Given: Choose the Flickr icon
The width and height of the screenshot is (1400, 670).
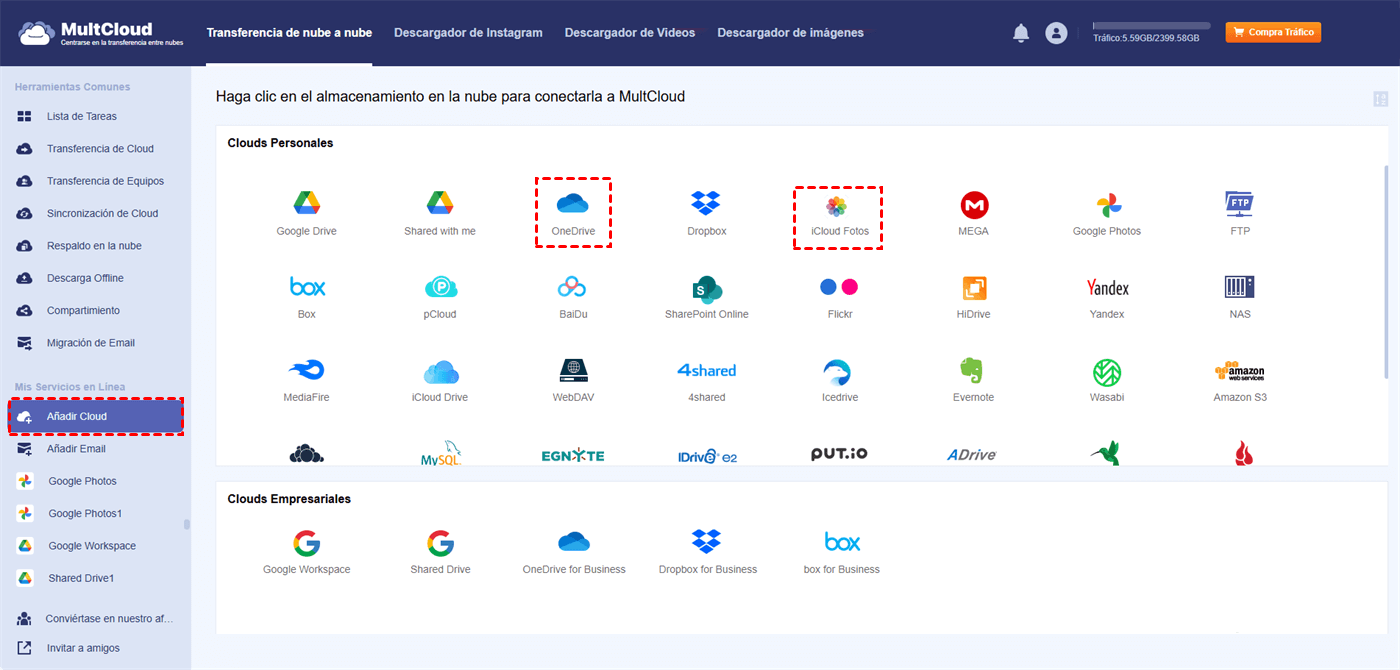Looking at the screenshot, I should [839, 287].
